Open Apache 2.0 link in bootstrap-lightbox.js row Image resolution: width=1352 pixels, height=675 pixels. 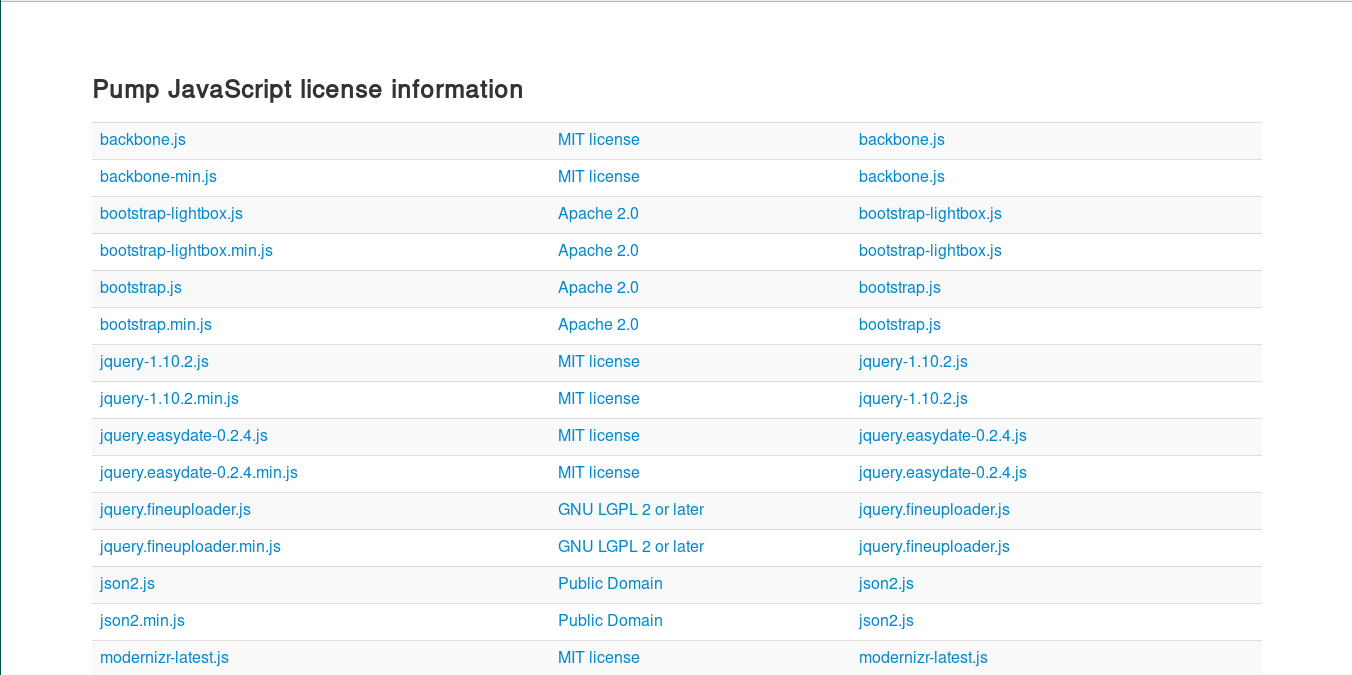pos(598,214)
